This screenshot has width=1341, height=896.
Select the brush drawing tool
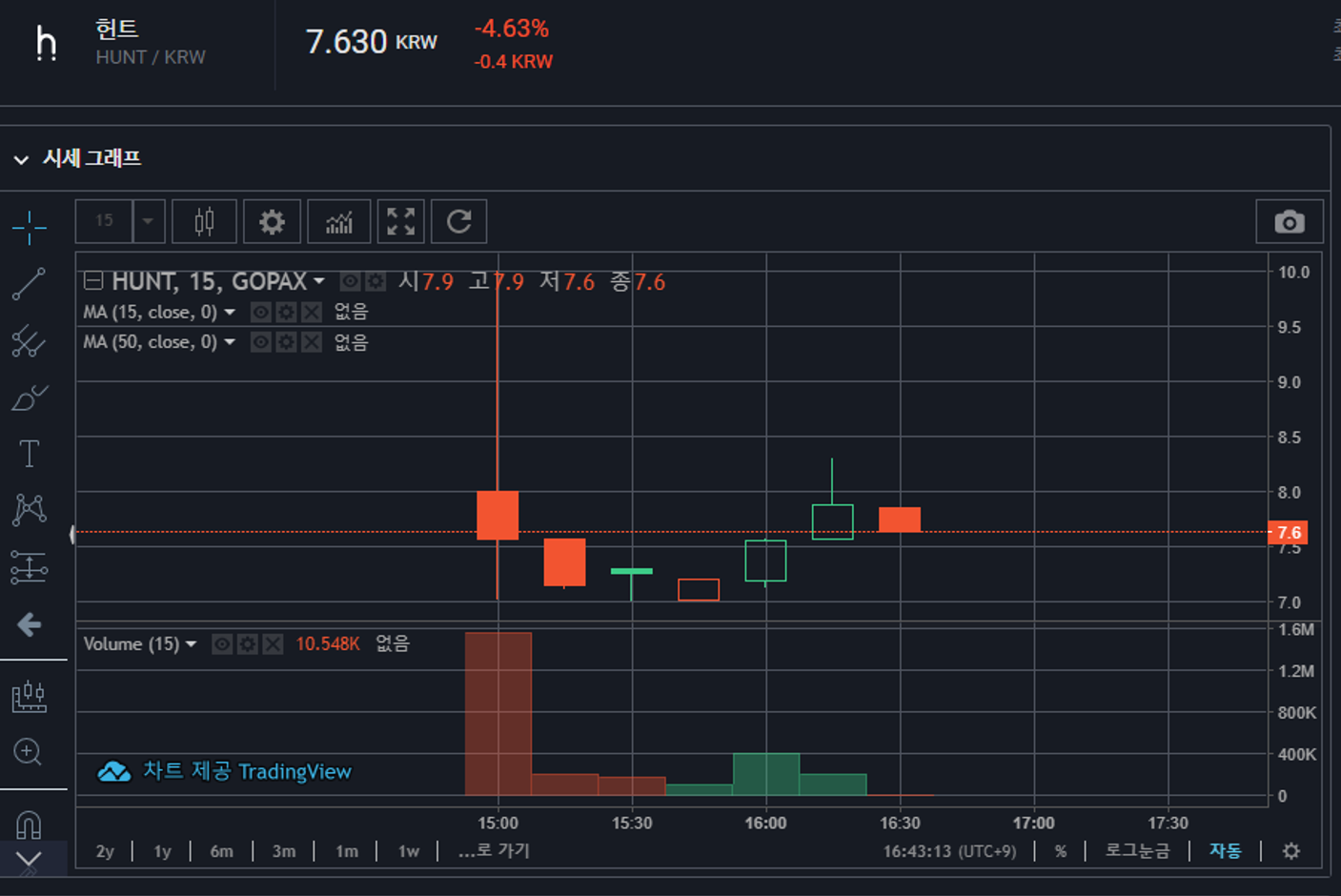[x=30, y=397]
